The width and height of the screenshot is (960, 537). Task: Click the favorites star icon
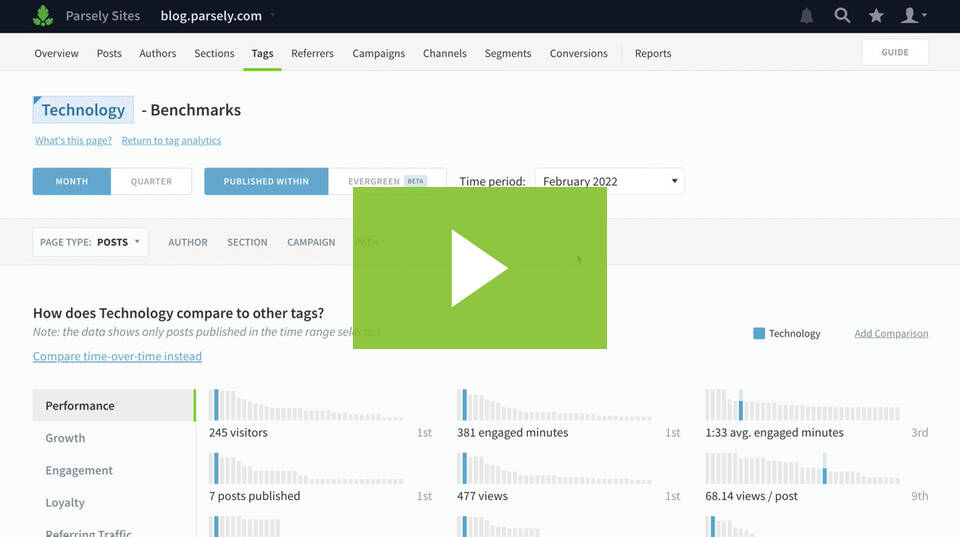[876, 15]
